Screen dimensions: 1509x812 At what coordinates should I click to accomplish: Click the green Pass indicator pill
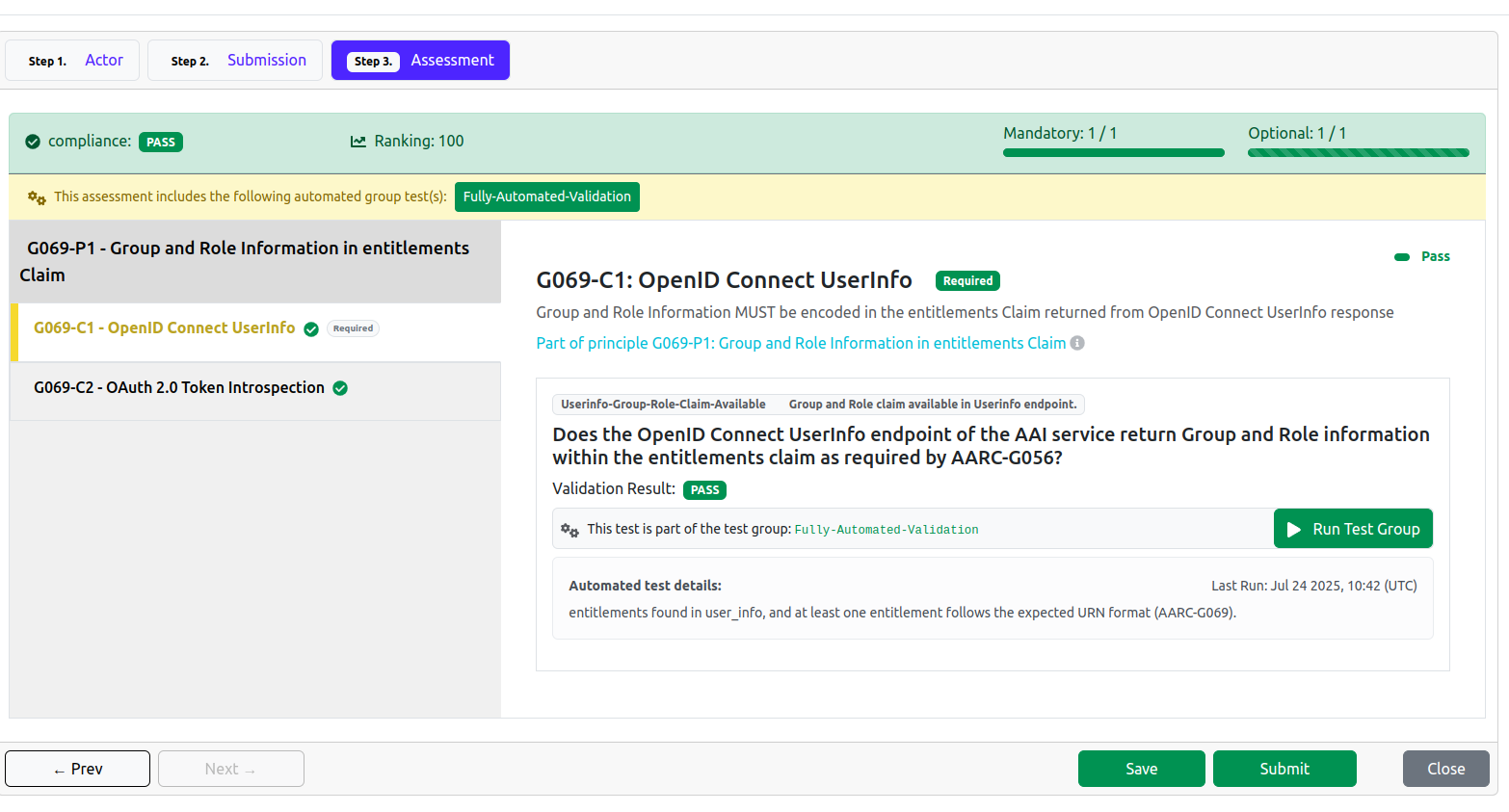(x=1402, y=257)
